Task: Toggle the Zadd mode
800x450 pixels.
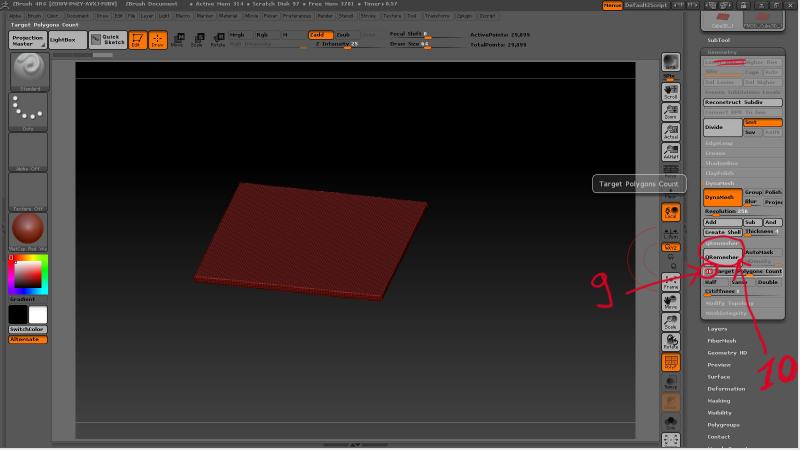Action: [320, 35]
